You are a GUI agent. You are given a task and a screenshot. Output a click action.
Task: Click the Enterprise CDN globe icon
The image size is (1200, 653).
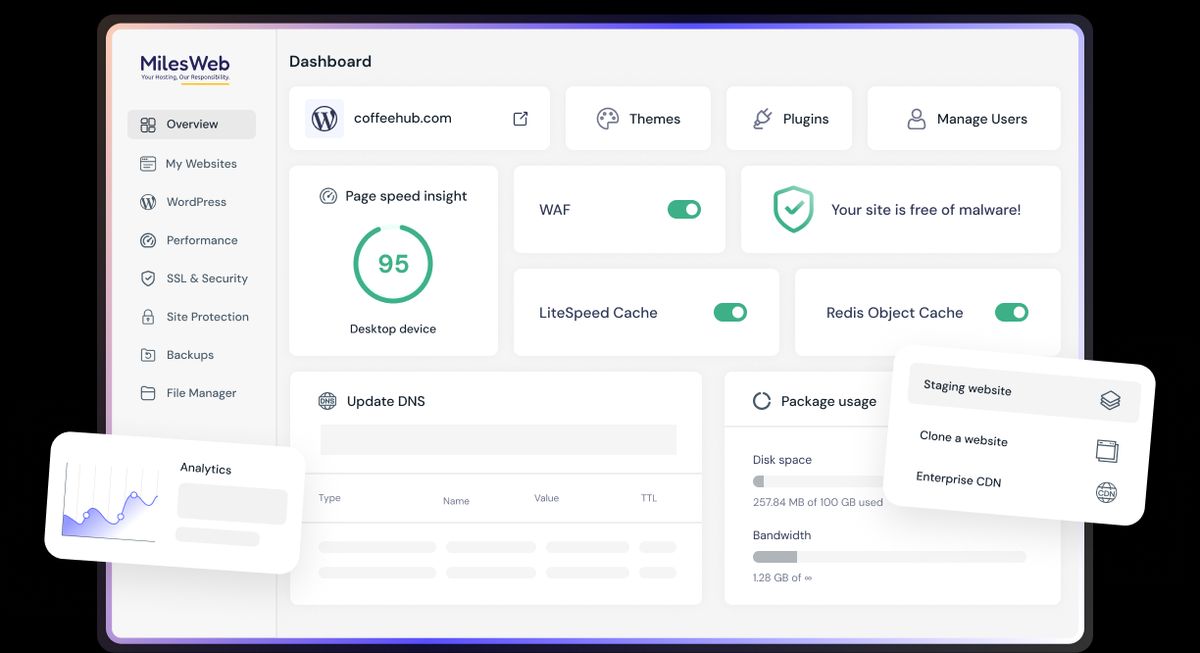pos(1106,492)
